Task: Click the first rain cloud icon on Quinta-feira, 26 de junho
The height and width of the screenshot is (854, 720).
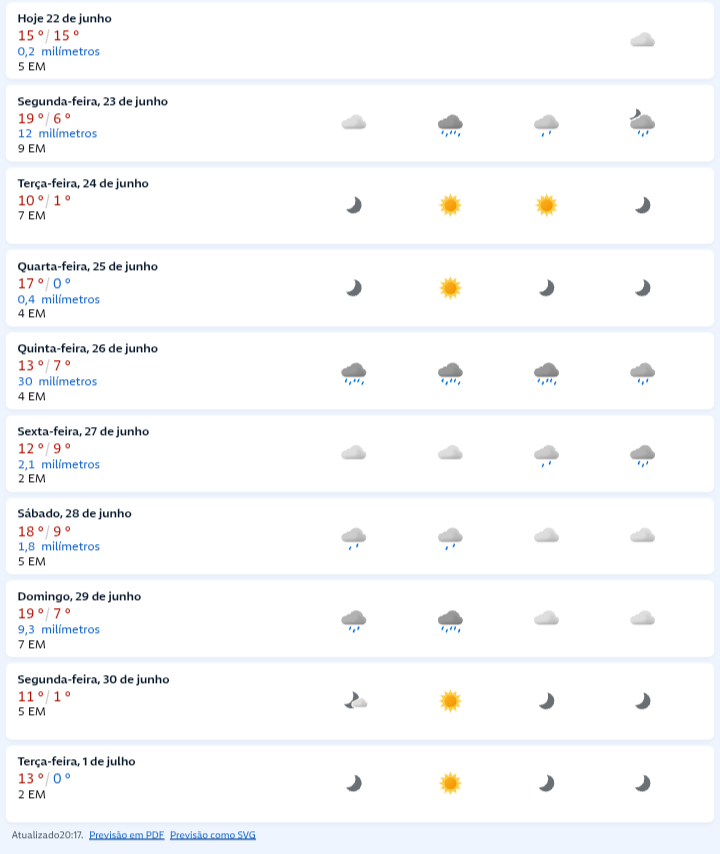Action: coord(353,373)
